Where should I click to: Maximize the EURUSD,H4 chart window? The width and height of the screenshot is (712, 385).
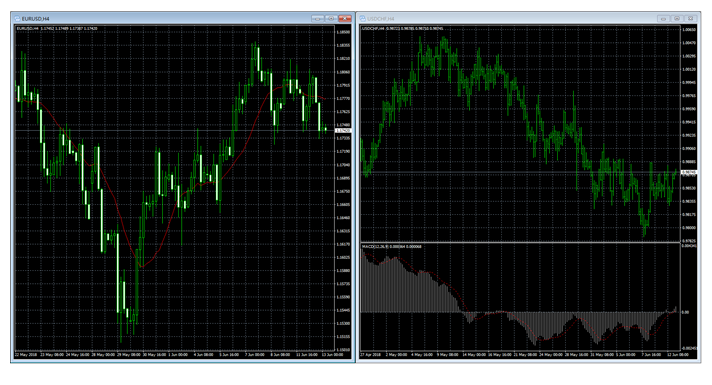click(x=331, y=19)
